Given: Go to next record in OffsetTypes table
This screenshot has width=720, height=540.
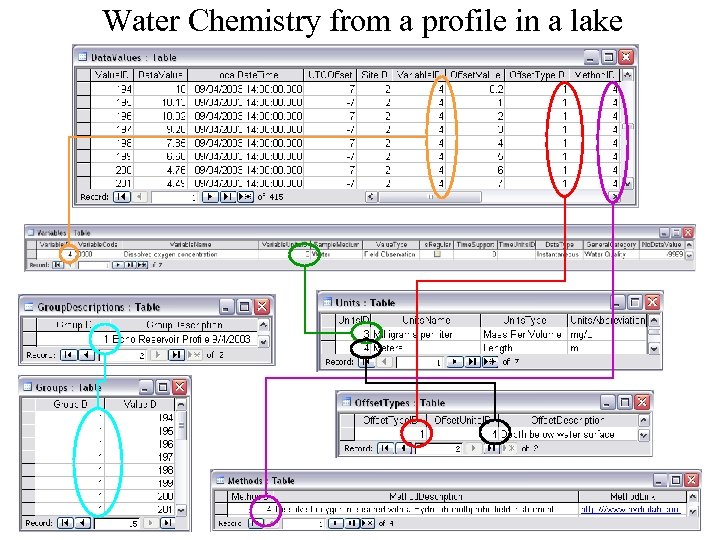Looking at the screenshot, I should (473, 448).
